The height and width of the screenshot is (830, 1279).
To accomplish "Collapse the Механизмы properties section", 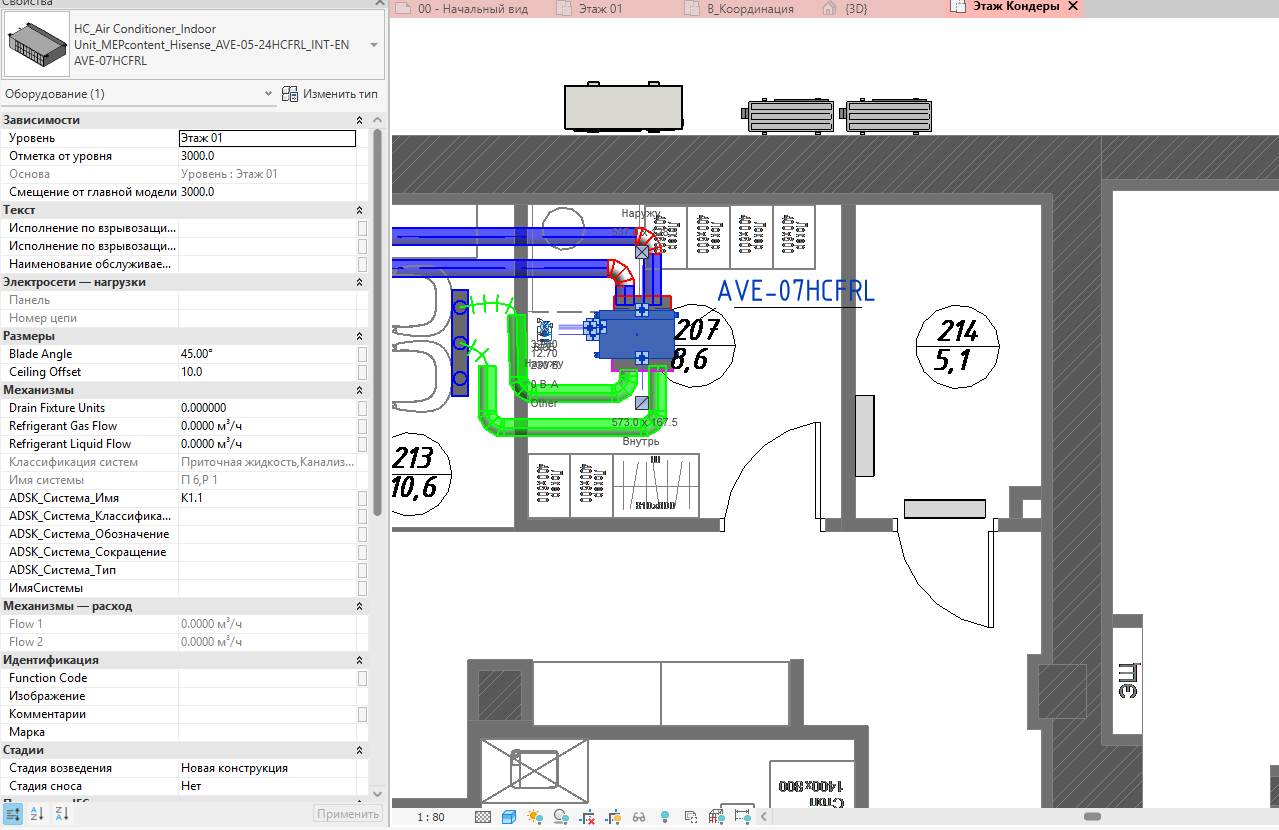I will point(359,390).
